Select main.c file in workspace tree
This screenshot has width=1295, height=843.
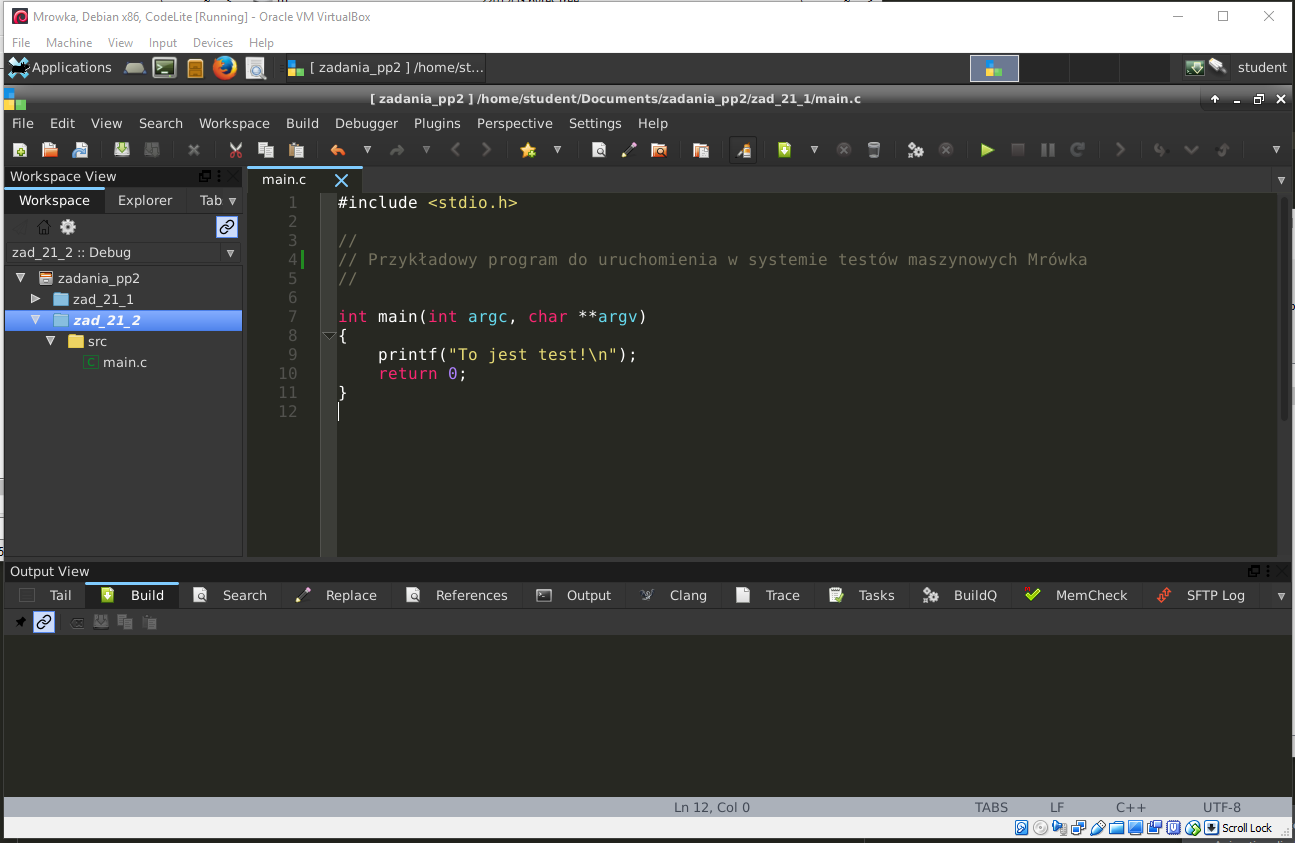(124, 362)
